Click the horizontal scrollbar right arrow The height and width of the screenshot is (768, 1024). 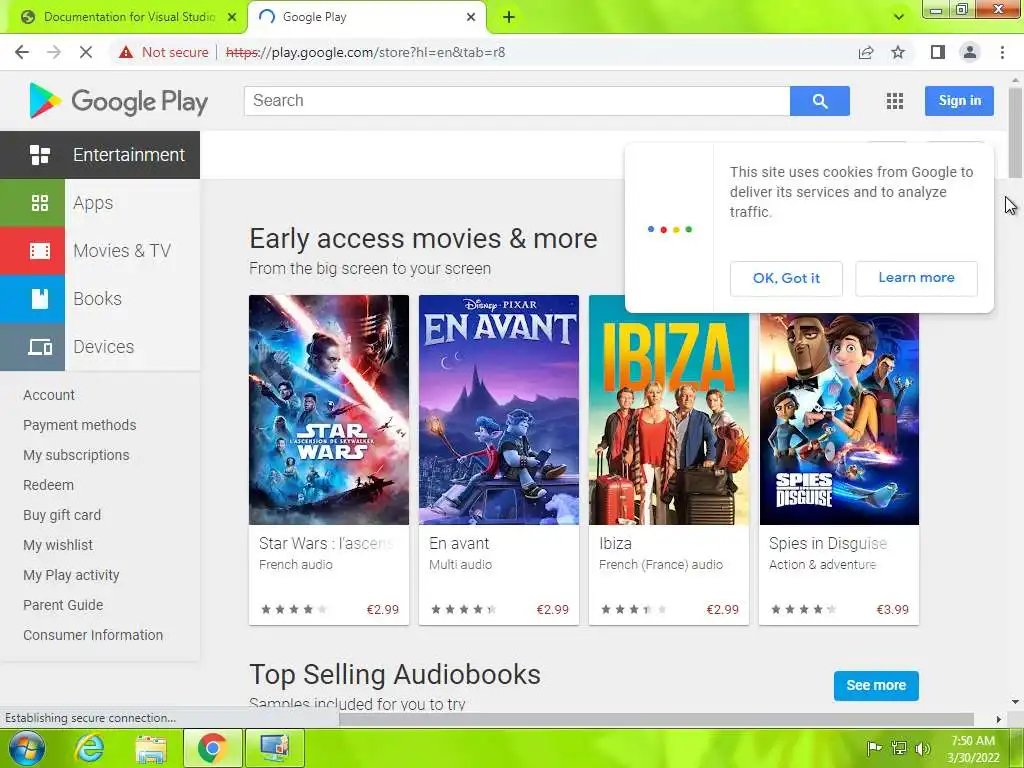(999, 719)
